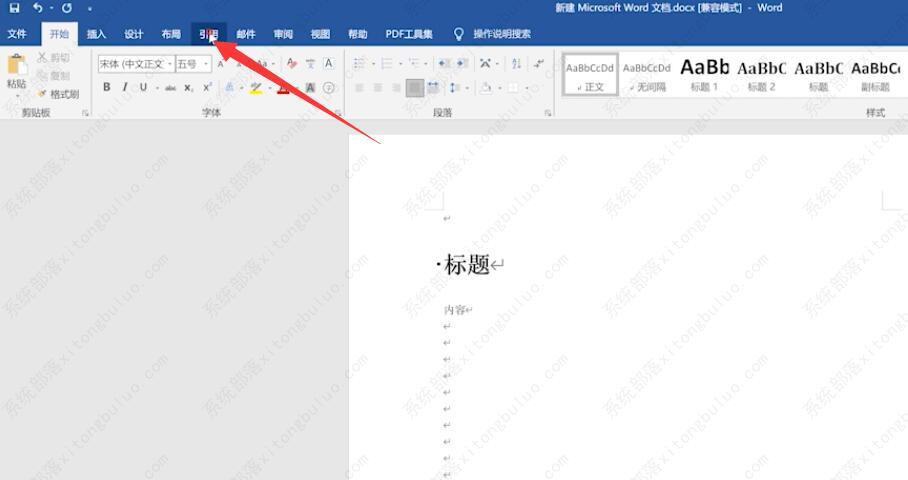Click the Save icon in title bar
This screenshot has width=908, height=480.
coord(14,8)
